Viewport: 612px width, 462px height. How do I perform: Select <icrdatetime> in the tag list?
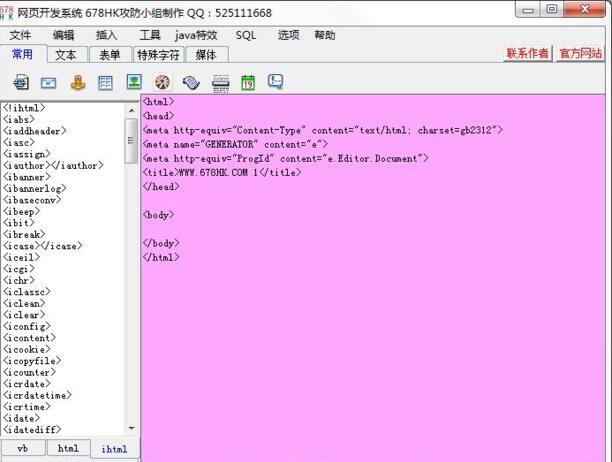(37, 395)
